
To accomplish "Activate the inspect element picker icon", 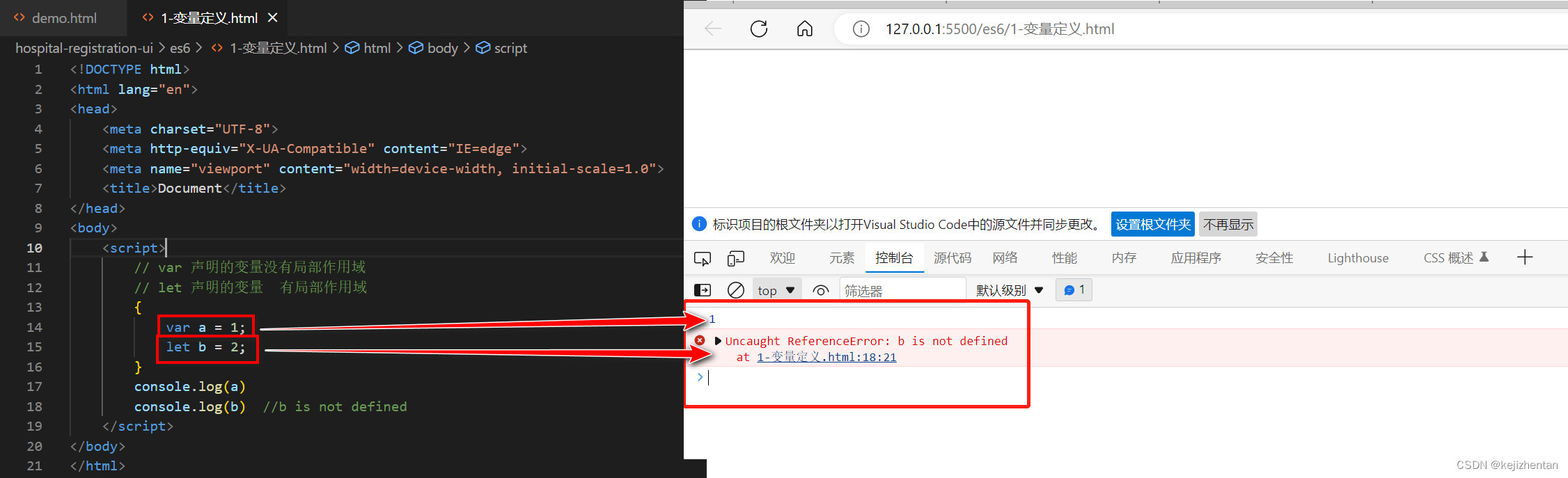I will pos(702,258).
